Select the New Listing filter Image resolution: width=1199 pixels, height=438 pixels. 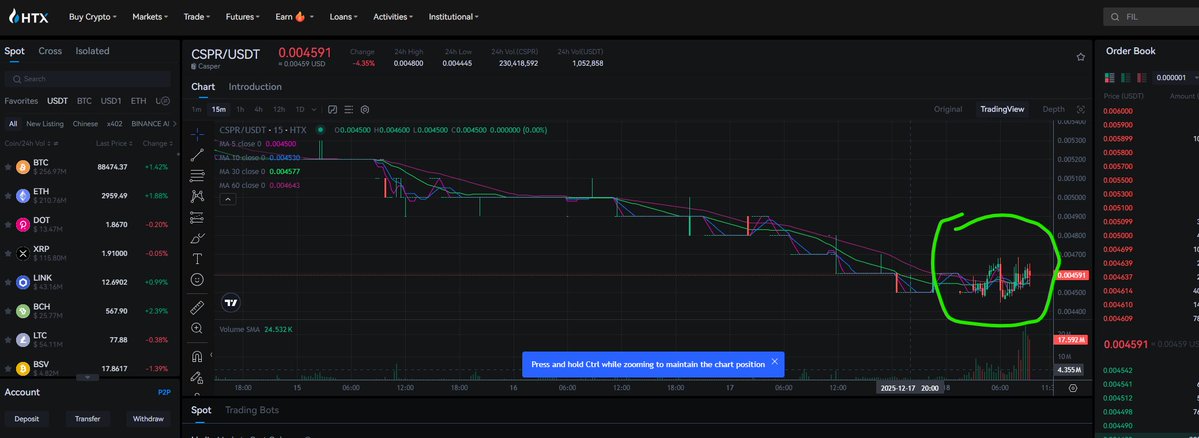45,124
